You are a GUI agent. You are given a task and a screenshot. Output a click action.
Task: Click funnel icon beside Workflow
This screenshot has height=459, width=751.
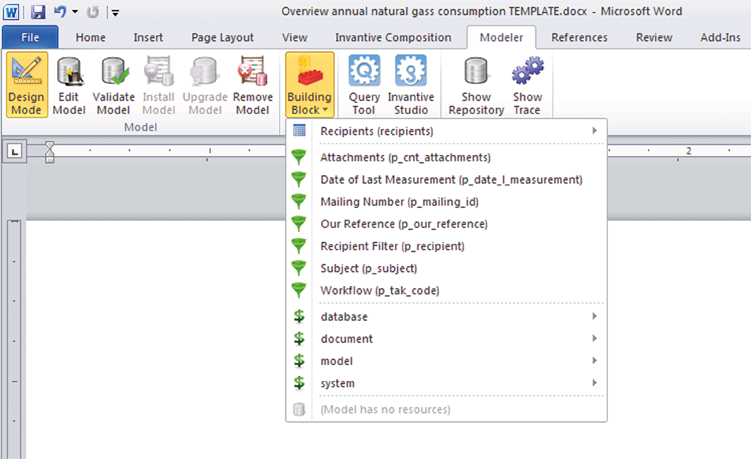(x=299, y=290)
